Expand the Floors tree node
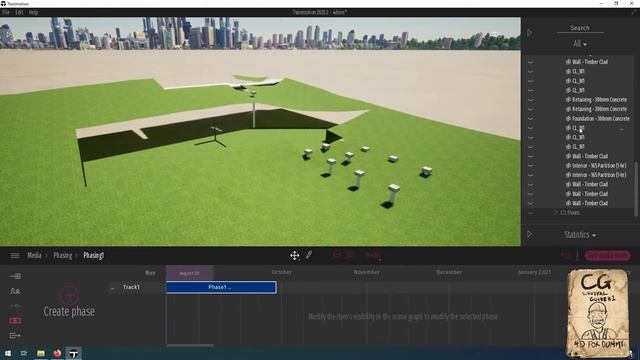 (x=556, y=213)
